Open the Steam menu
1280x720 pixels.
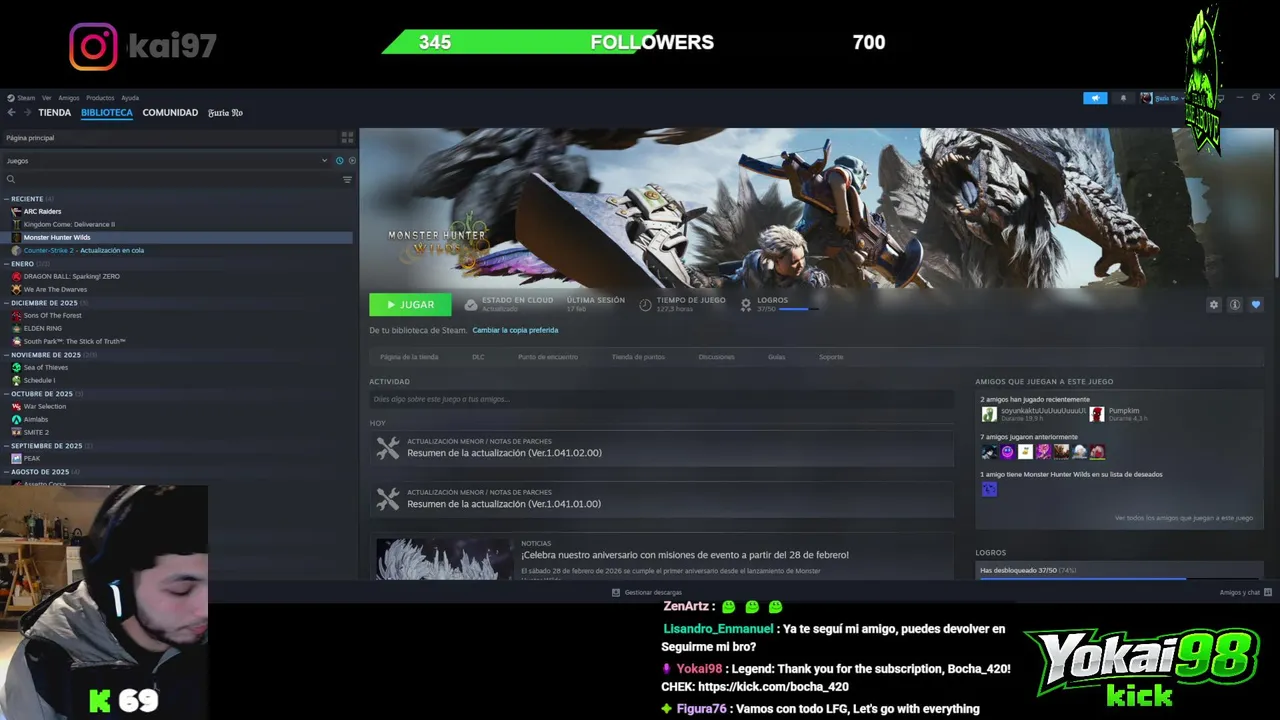click(22, 98)
